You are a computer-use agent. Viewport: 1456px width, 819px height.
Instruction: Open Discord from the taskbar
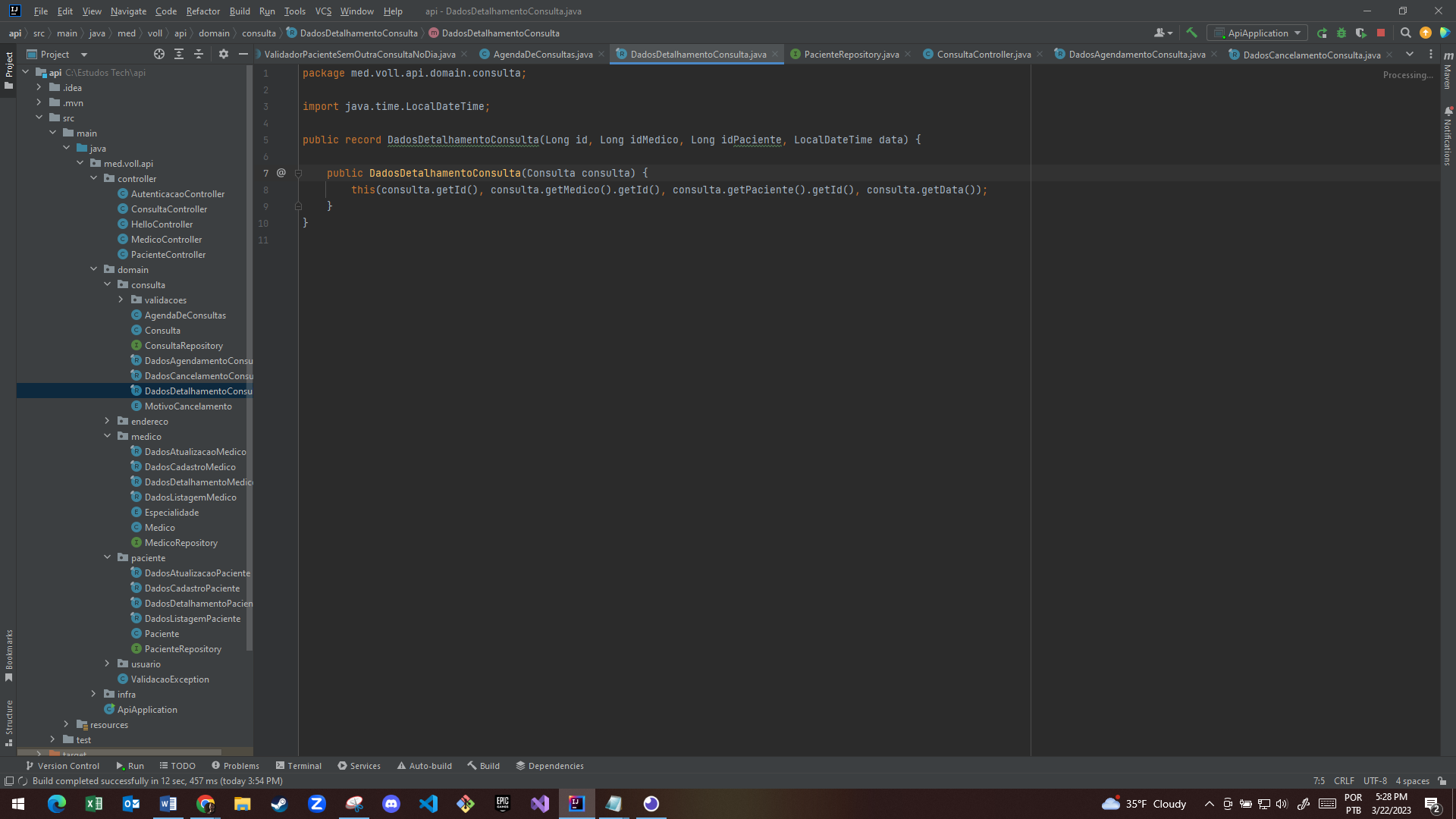(x=391, y=804)
